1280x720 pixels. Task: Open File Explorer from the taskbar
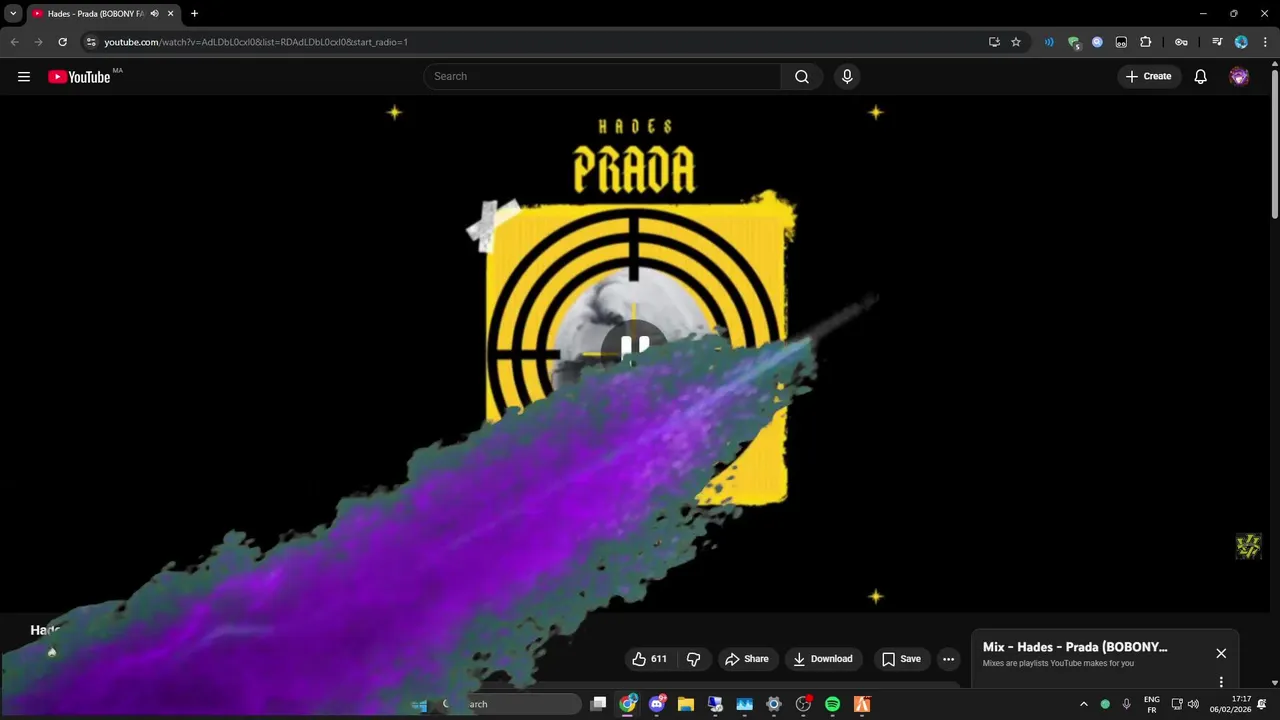click(686, 704)
